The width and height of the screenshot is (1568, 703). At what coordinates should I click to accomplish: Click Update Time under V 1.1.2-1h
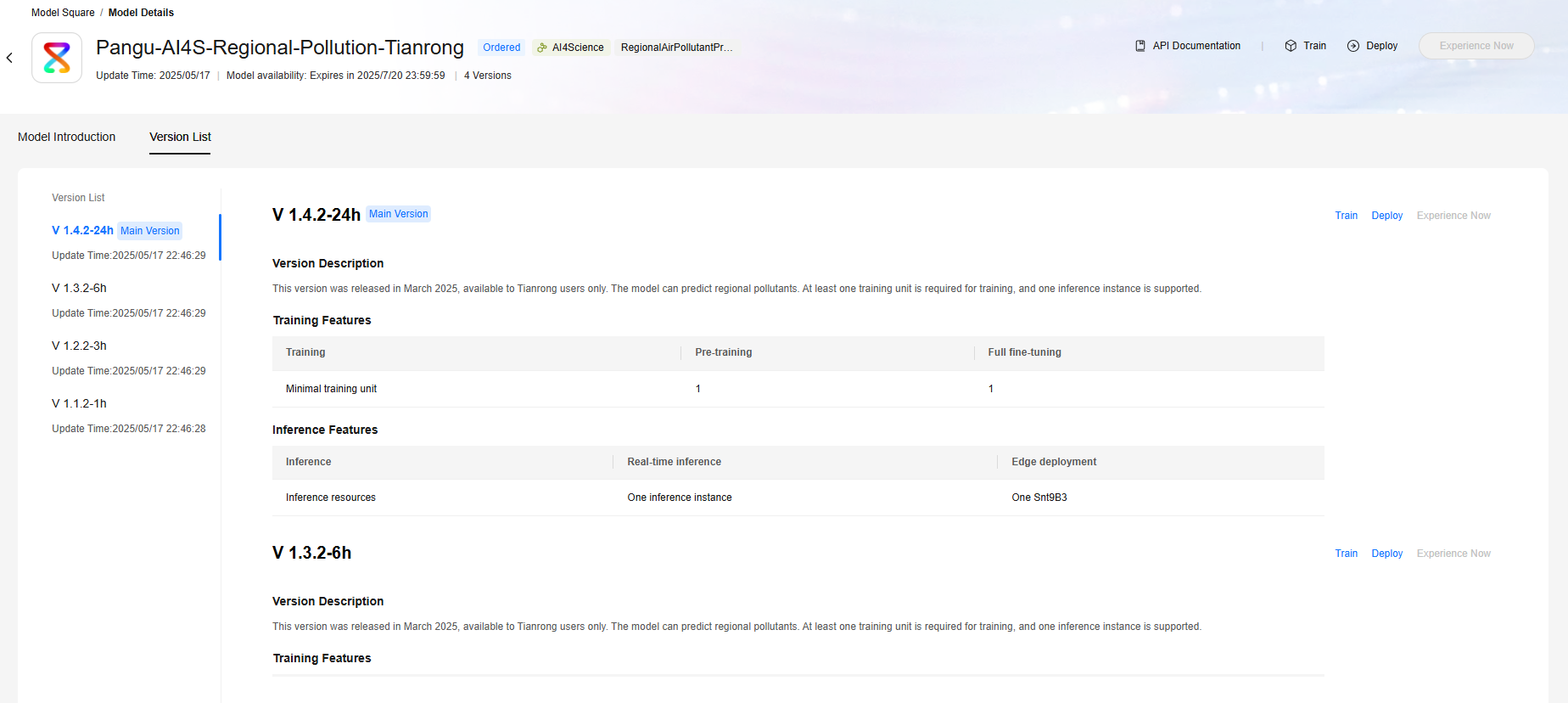tap(129, 429)
